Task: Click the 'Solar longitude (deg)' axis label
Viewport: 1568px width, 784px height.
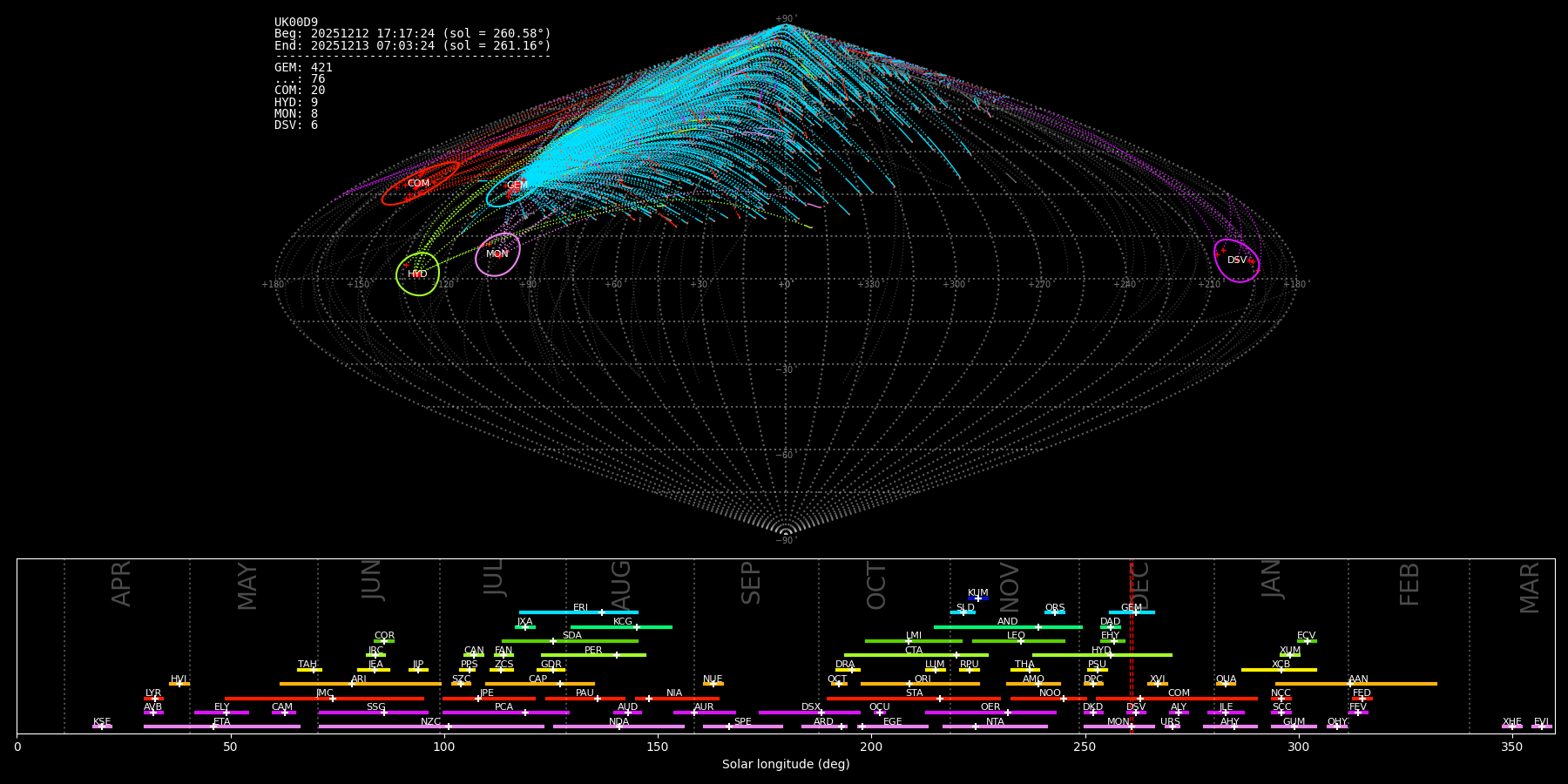Action: tap(785, 765)
